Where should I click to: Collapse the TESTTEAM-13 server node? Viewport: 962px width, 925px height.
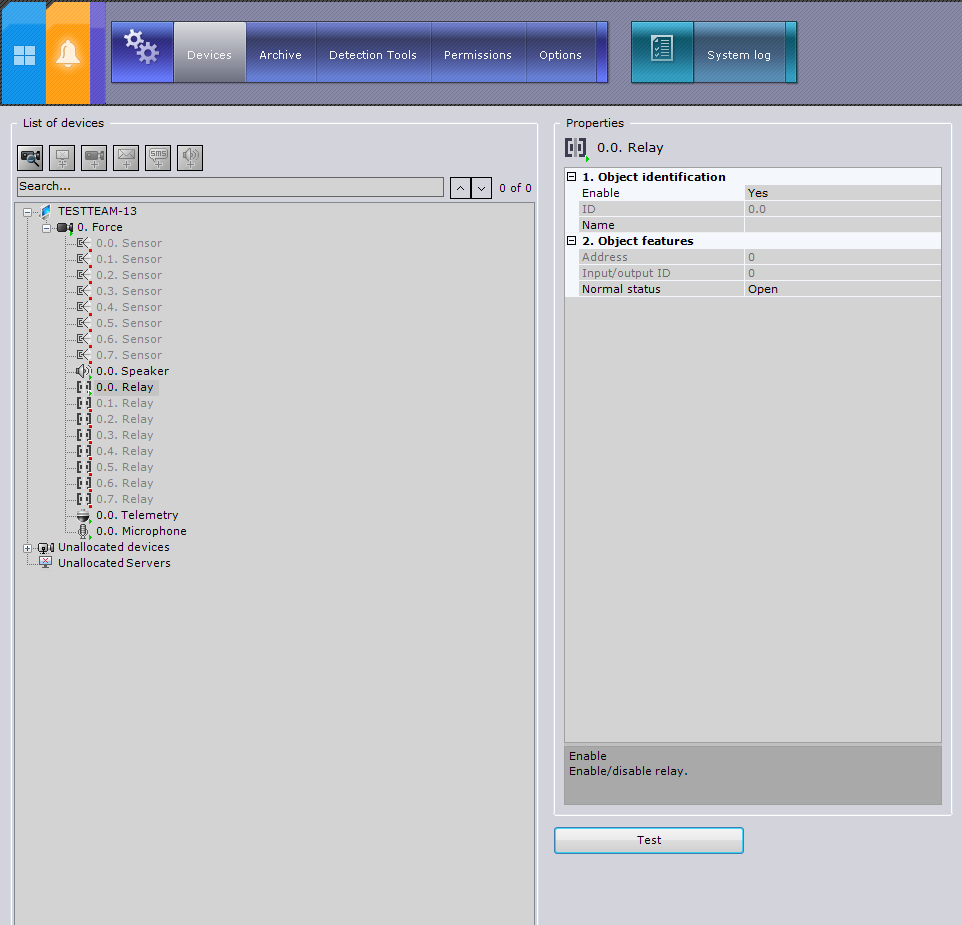(x=28, y=212)
